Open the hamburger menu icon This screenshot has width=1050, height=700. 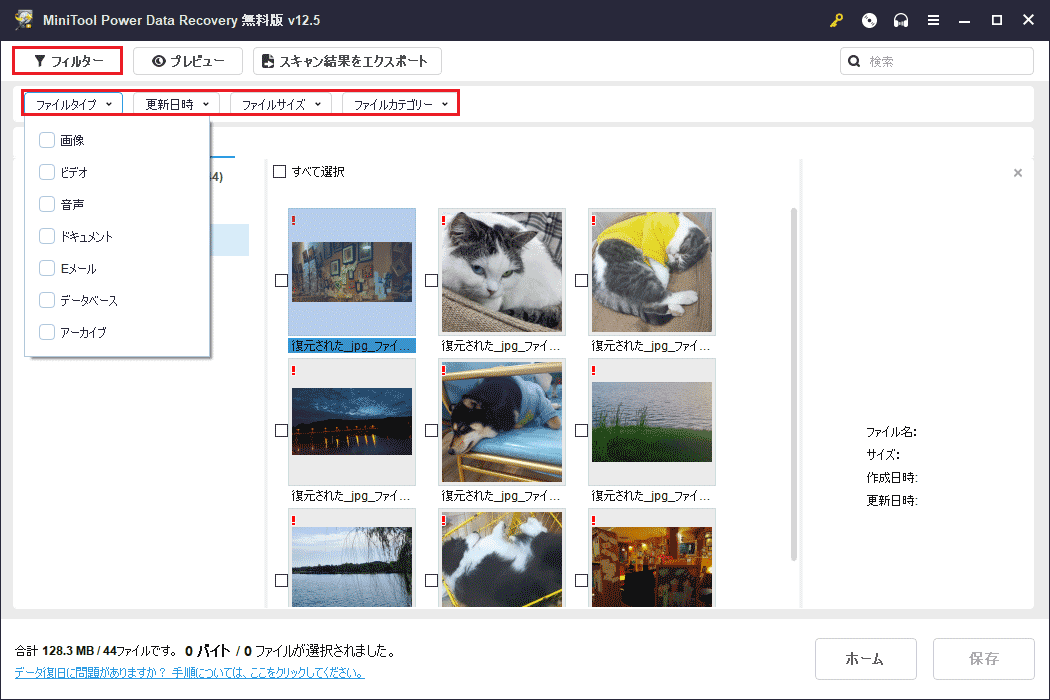933,21
